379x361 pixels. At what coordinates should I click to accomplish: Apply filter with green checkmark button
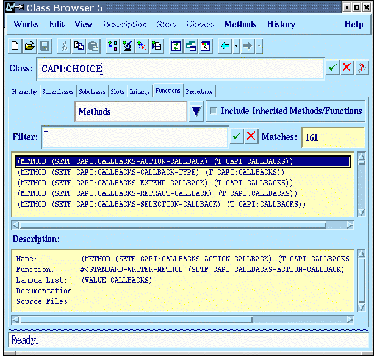click(x=237, y=136)
